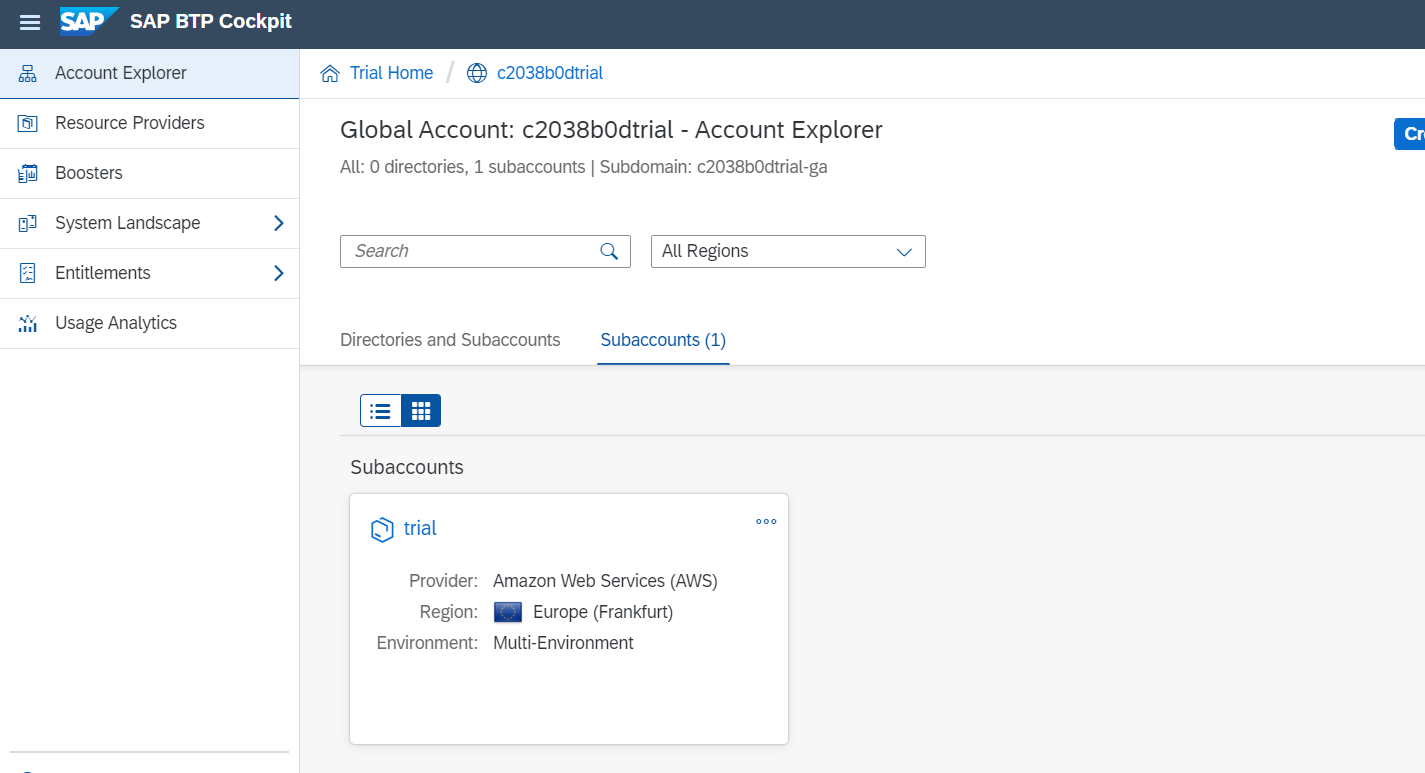Click the blue Create button
This screenshot has height=773, width=1425.
1410,134
